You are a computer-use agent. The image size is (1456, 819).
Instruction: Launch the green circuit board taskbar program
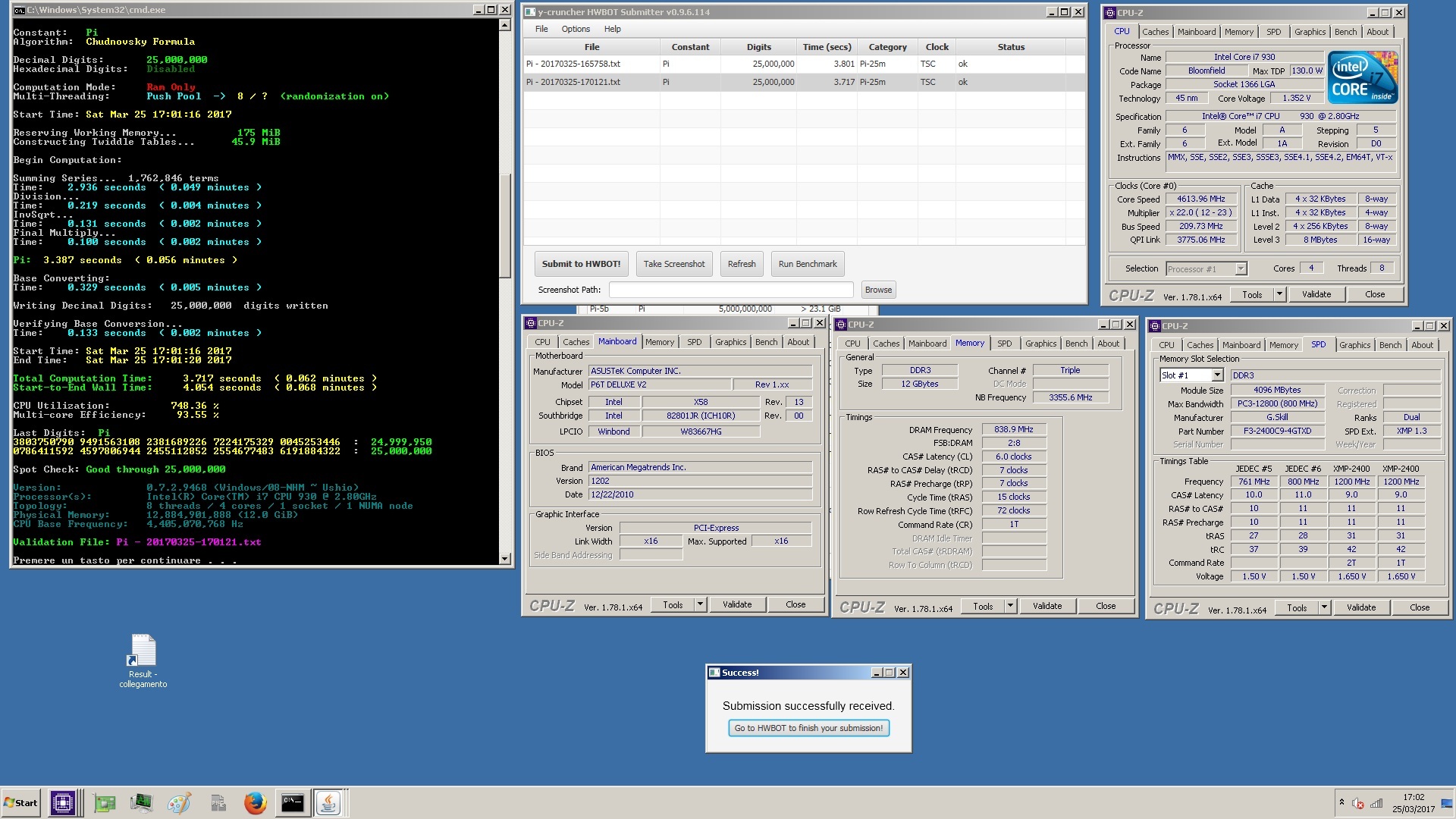click(105, 803)
